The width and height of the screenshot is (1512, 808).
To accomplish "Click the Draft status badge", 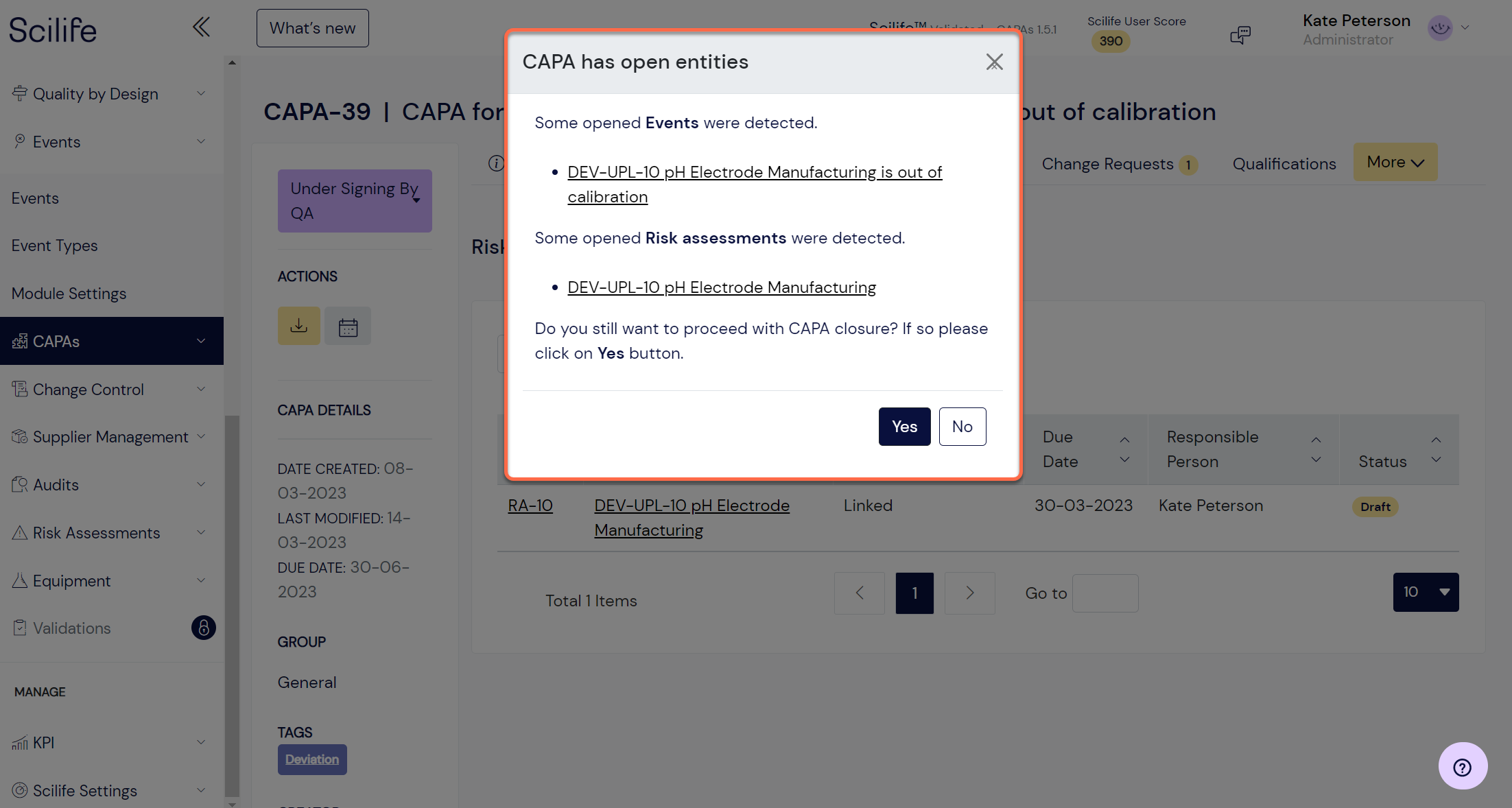I will 1375,507.
